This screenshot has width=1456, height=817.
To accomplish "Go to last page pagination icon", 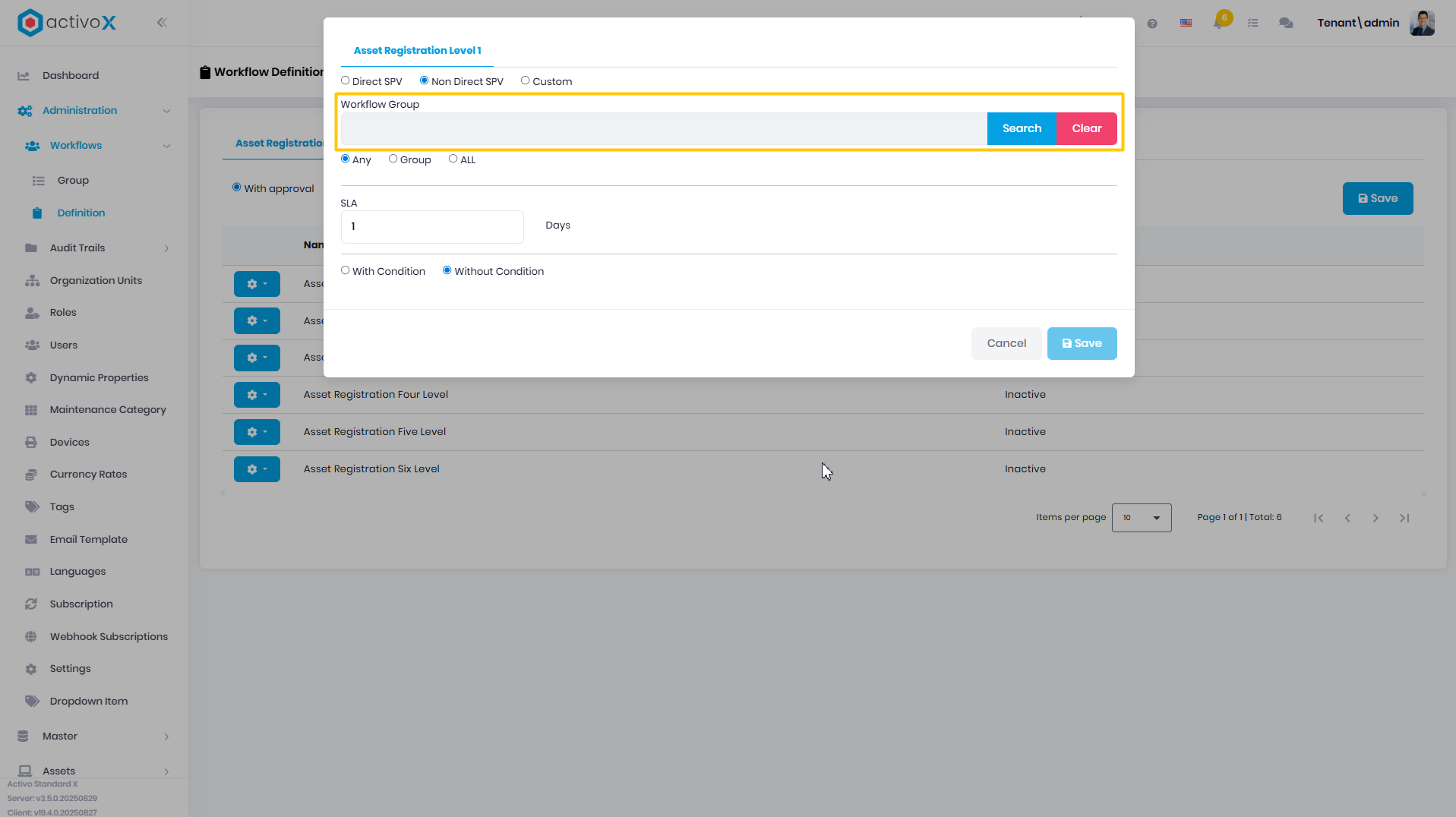I will [x=1404, y=518].
